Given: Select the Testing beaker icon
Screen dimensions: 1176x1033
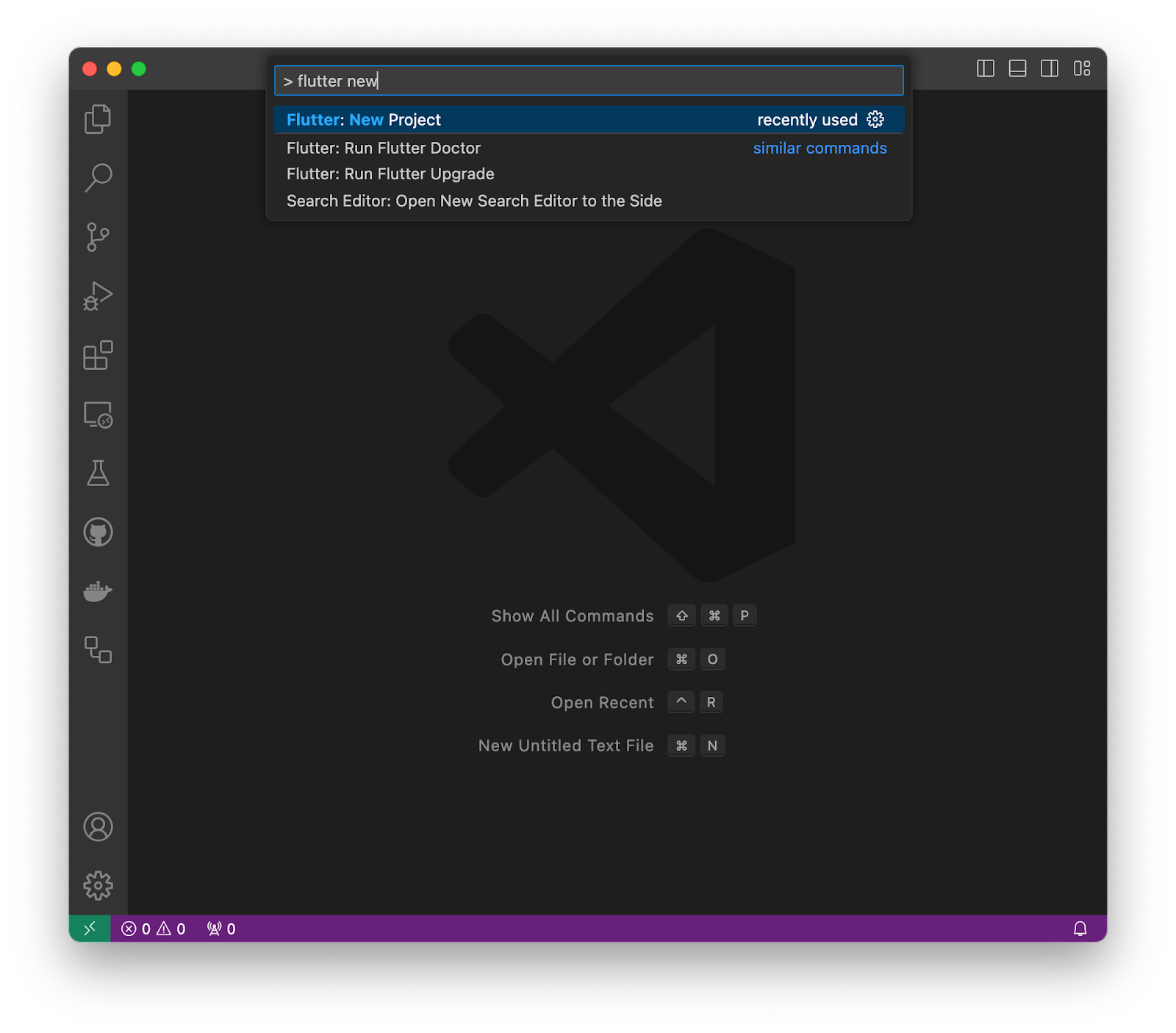Looking at the screenshot, I should [98, 473].
